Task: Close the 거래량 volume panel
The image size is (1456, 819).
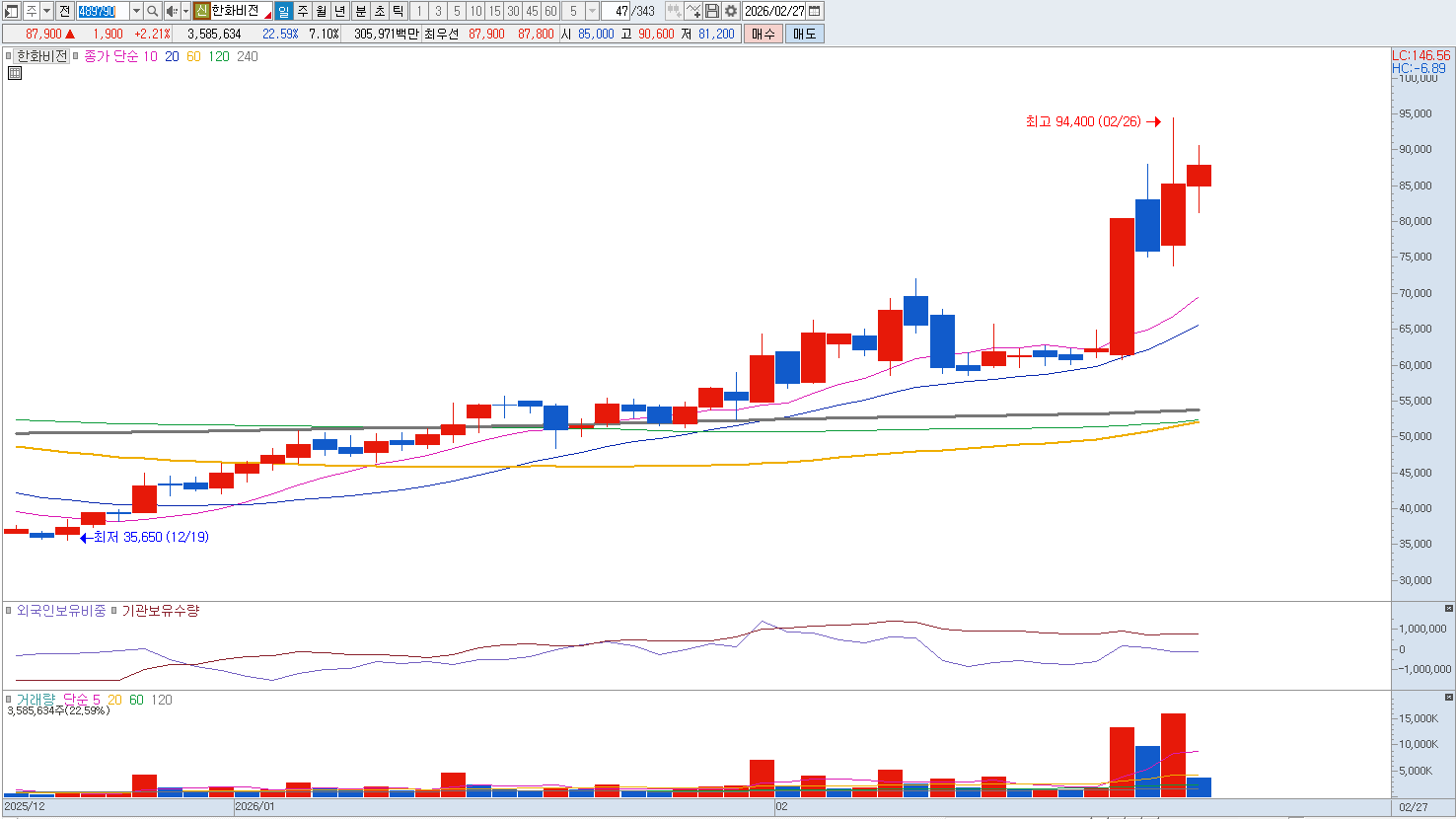Action: (x=1448, y=698)
